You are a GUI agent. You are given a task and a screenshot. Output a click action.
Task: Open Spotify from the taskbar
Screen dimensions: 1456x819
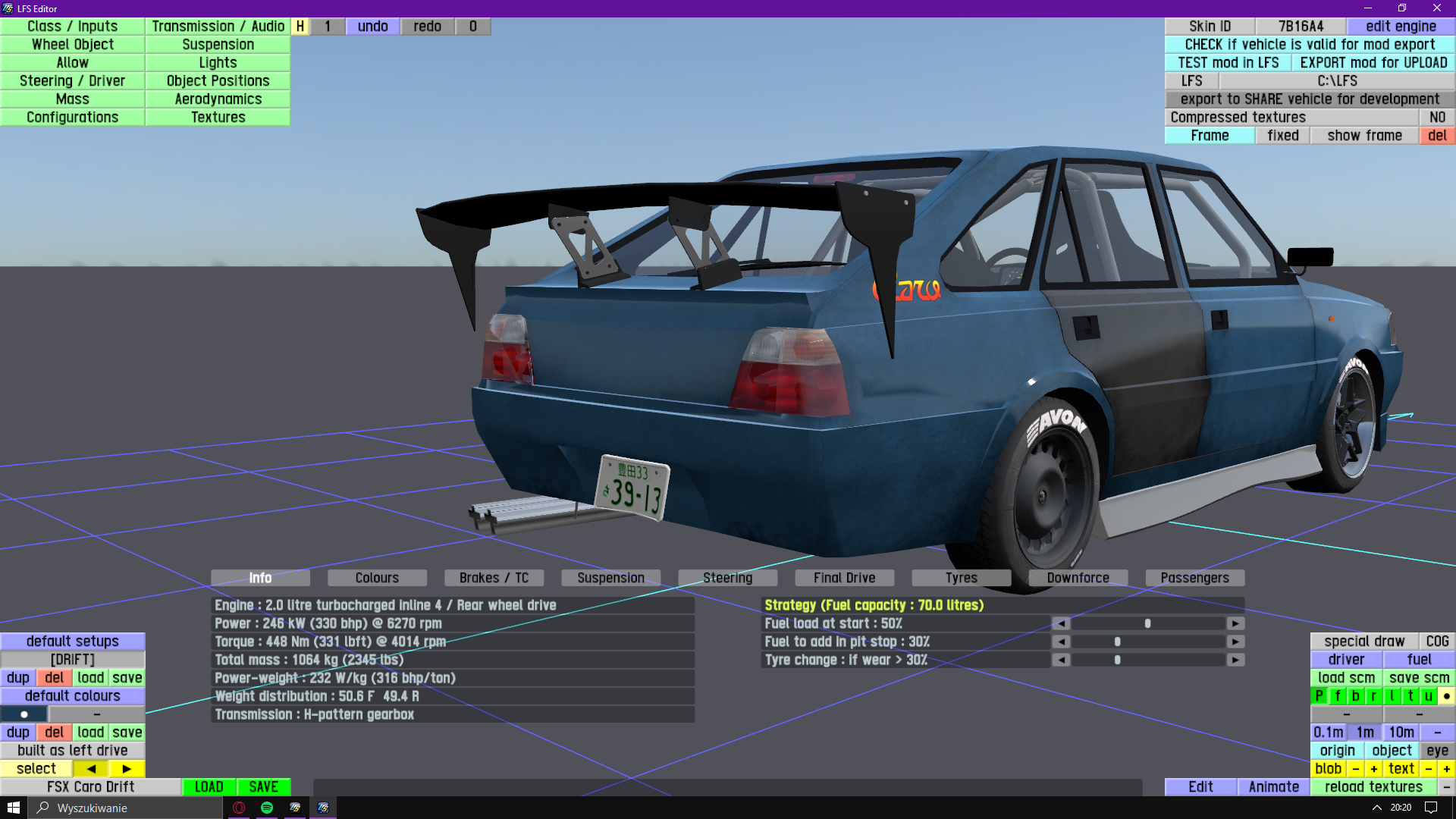click(267, 808)
